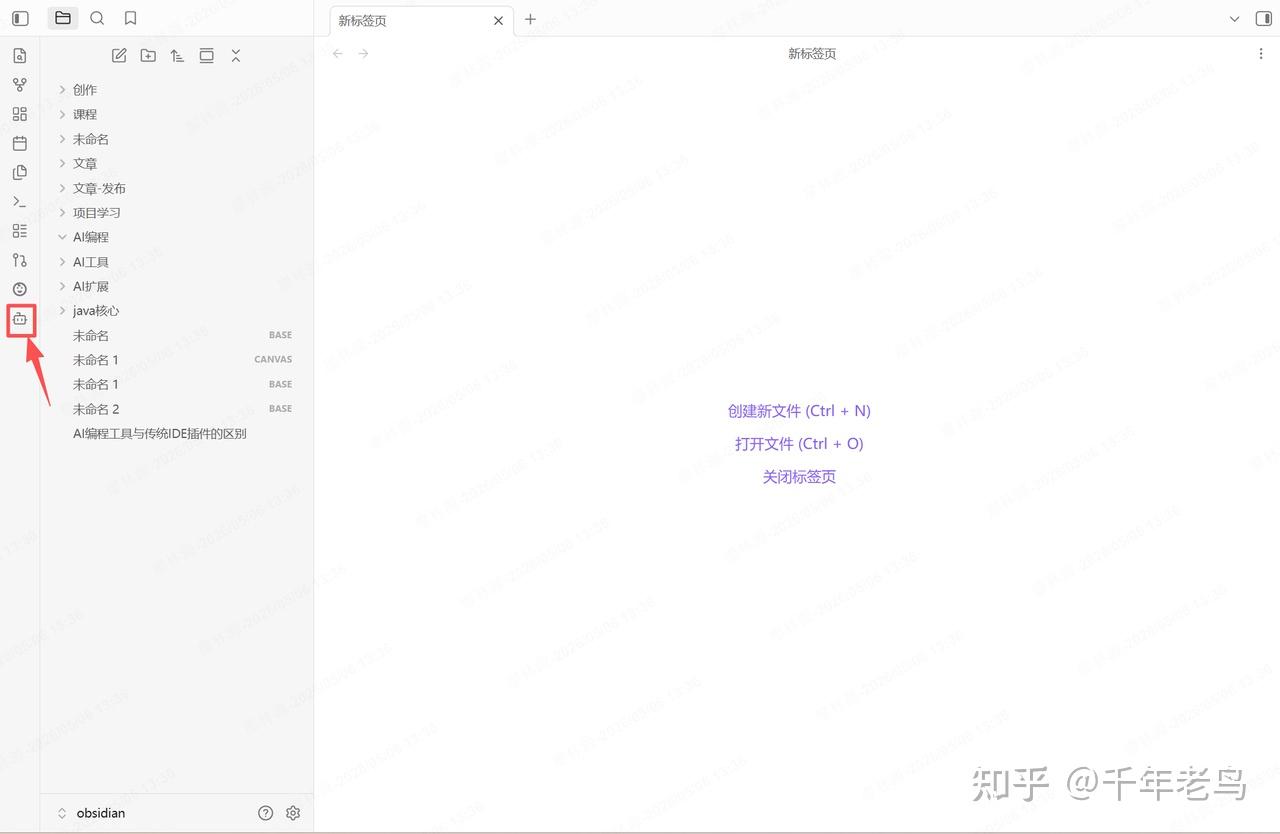Change the file sort order
This screenshot has width=1280, height=834.
point(177,56)
